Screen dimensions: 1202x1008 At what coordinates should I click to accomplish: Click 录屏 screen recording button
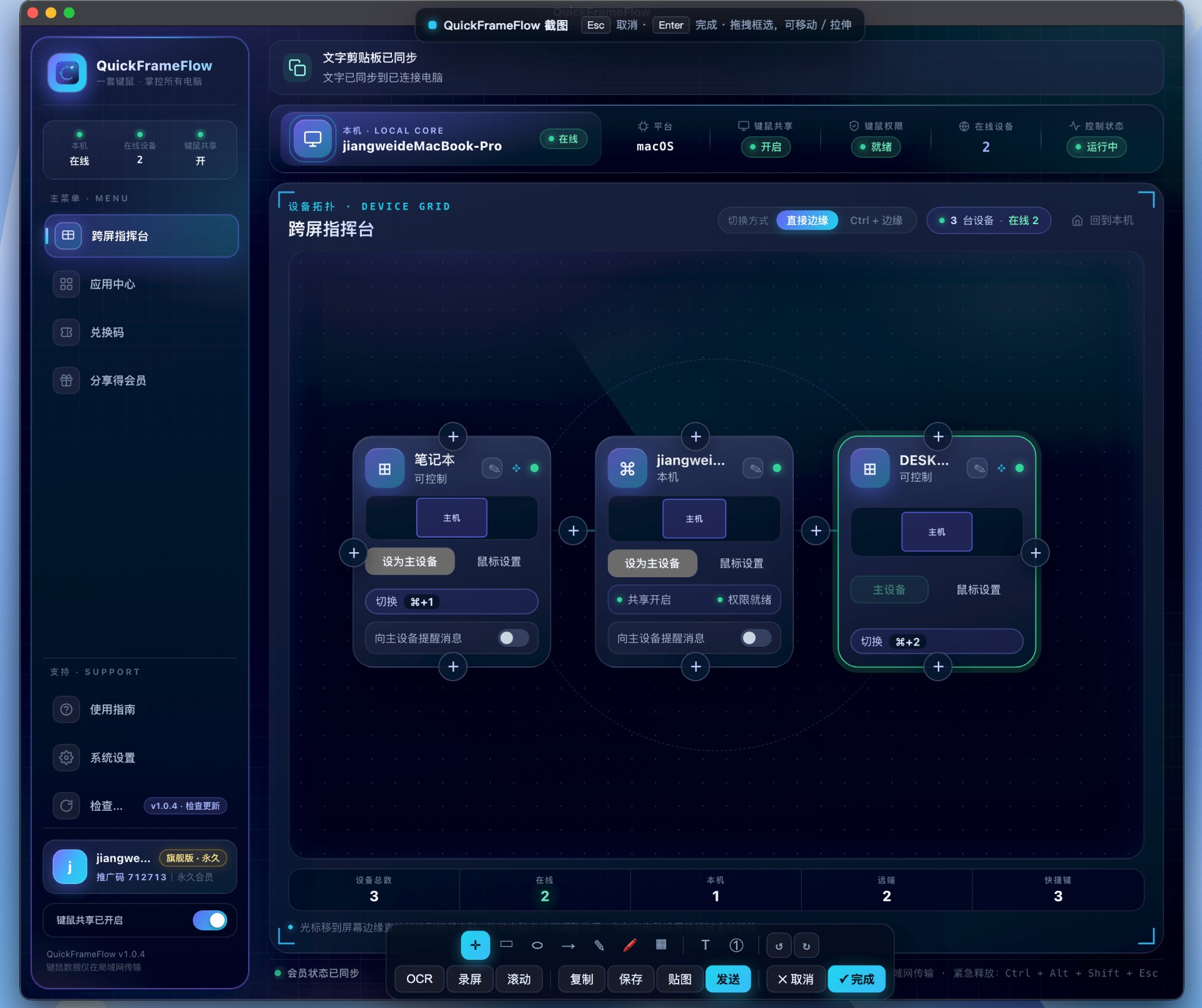click(x=470, y=979)
